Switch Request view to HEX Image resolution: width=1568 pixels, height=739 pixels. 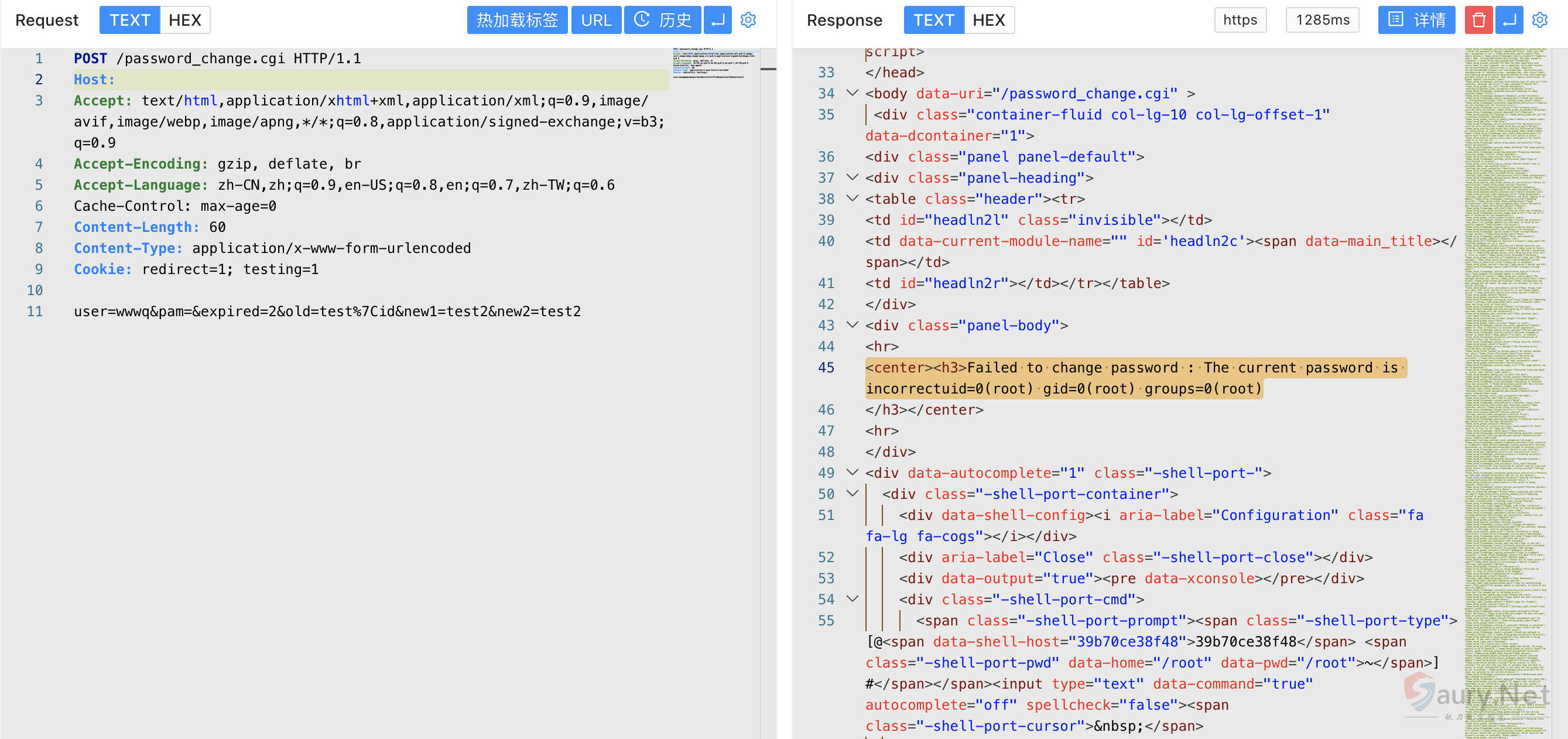click(x=184, y=20)
